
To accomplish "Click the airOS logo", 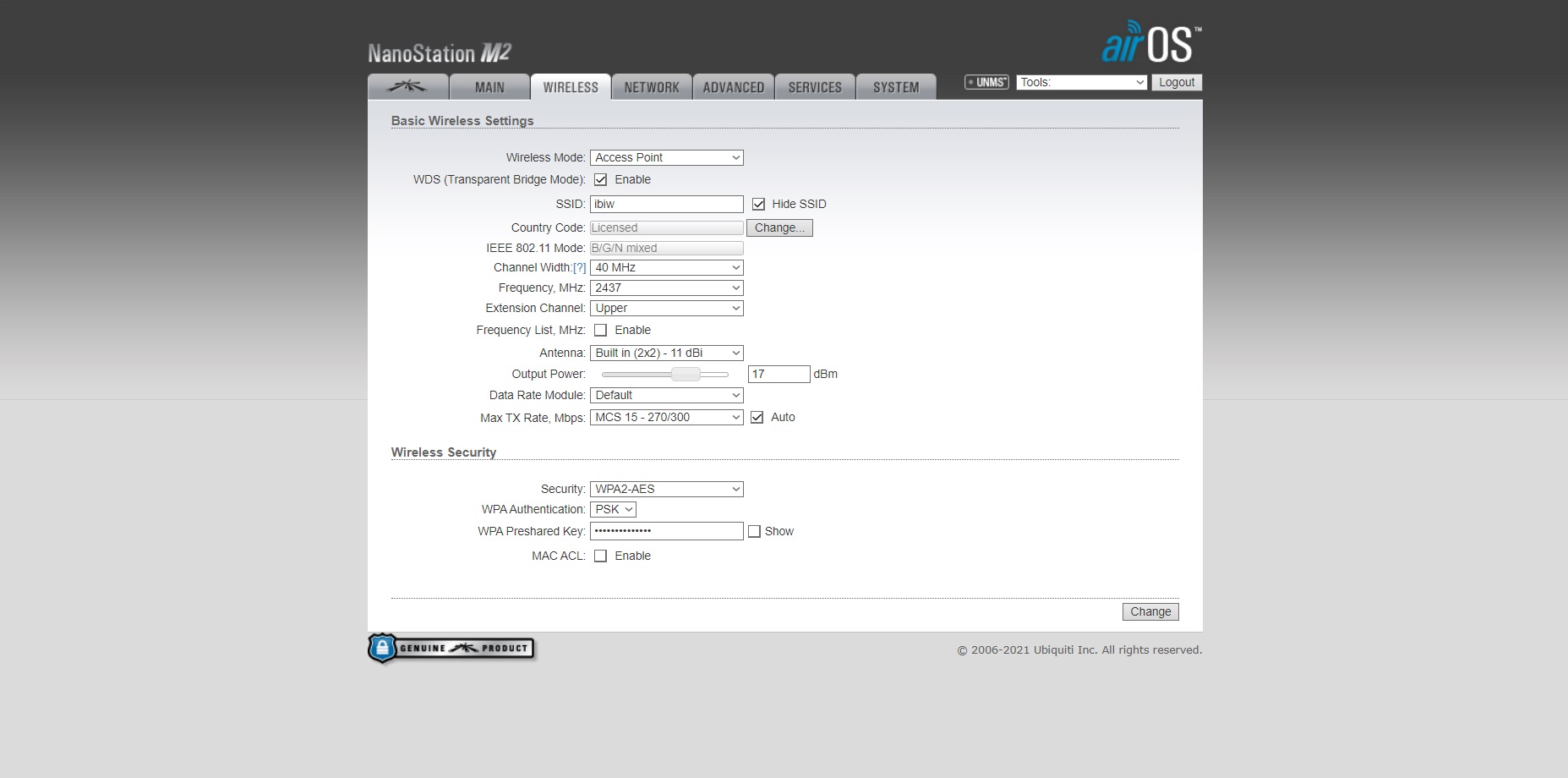I will (x=1151, y=42).
